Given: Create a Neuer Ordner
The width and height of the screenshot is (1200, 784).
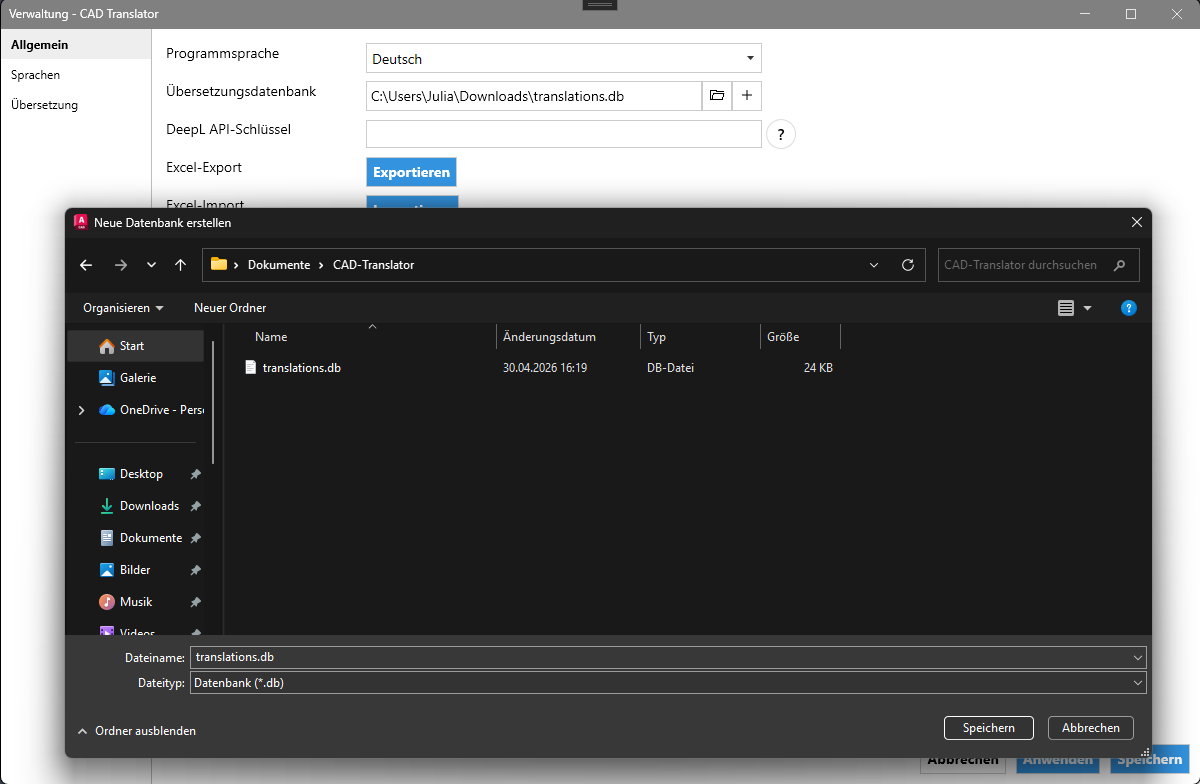Looking at the screenshot, I should coord(230,308).
